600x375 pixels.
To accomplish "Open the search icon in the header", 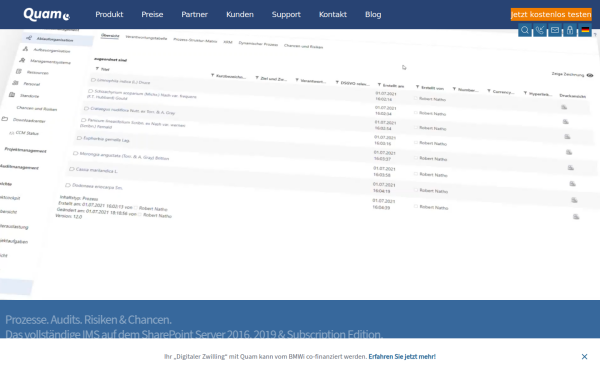I will point(525,30).
